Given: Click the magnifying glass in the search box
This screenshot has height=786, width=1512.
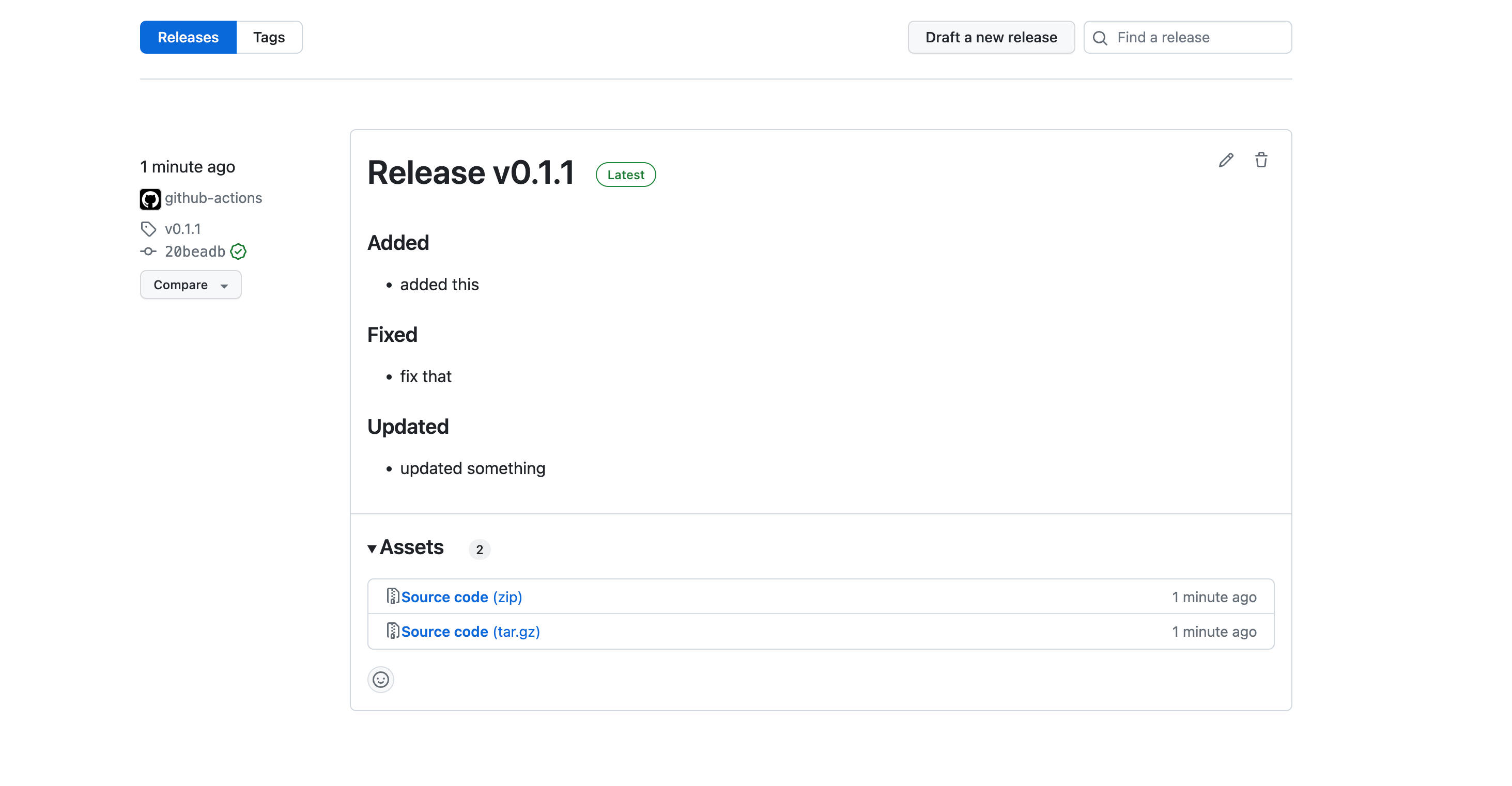Looking at the screenshot, I should (x=1101, y=37).
